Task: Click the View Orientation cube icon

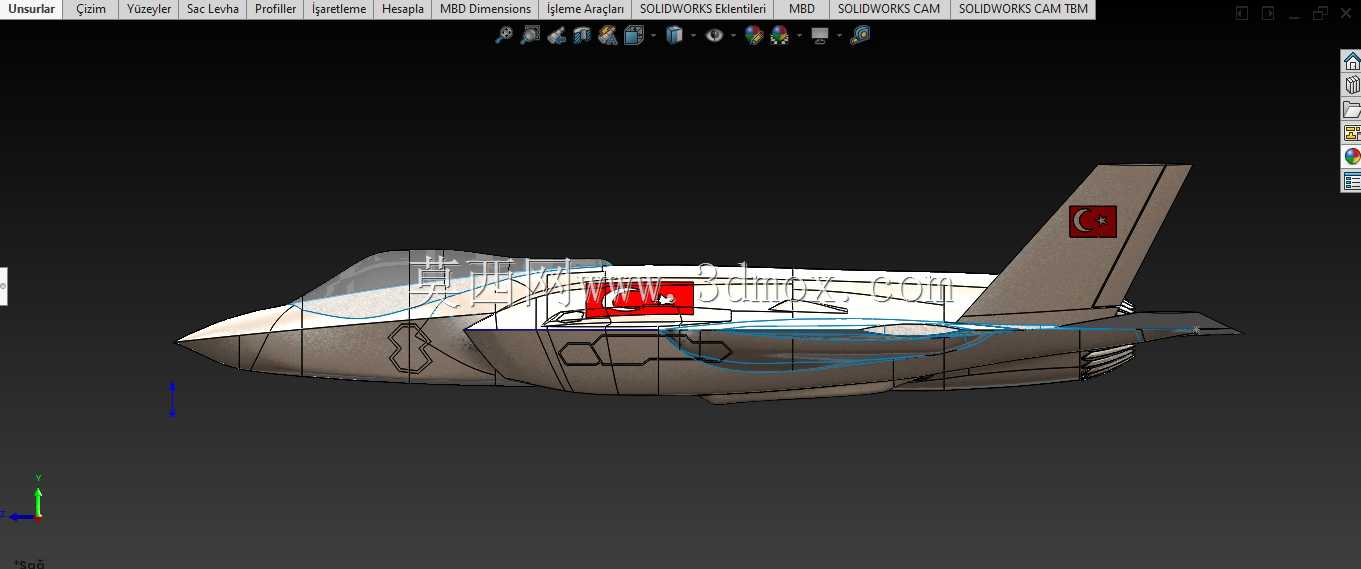Action: (634, 35)
